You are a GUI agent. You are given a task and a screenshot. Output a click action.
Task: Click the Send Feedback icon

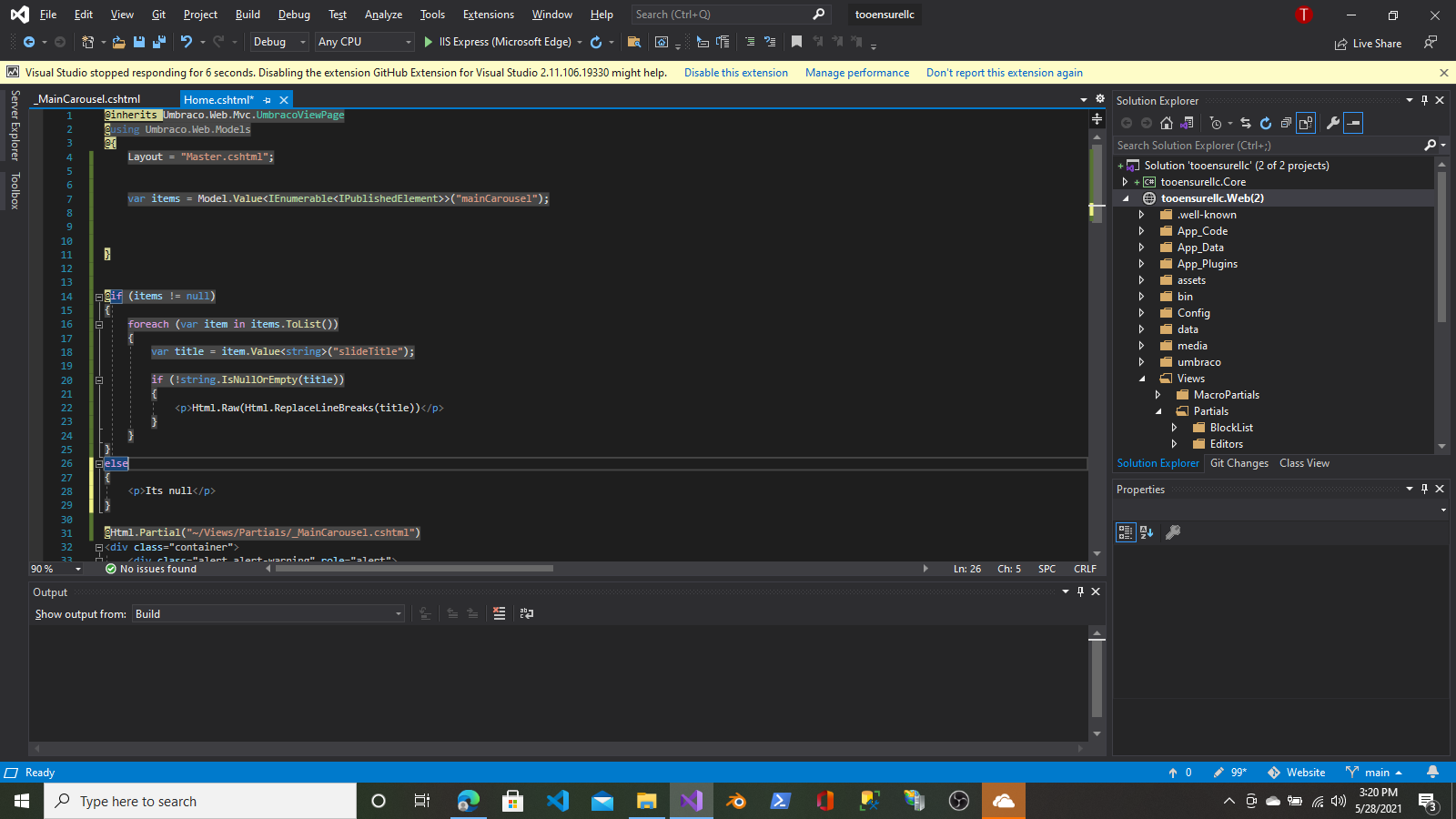tap(1431, 43)
